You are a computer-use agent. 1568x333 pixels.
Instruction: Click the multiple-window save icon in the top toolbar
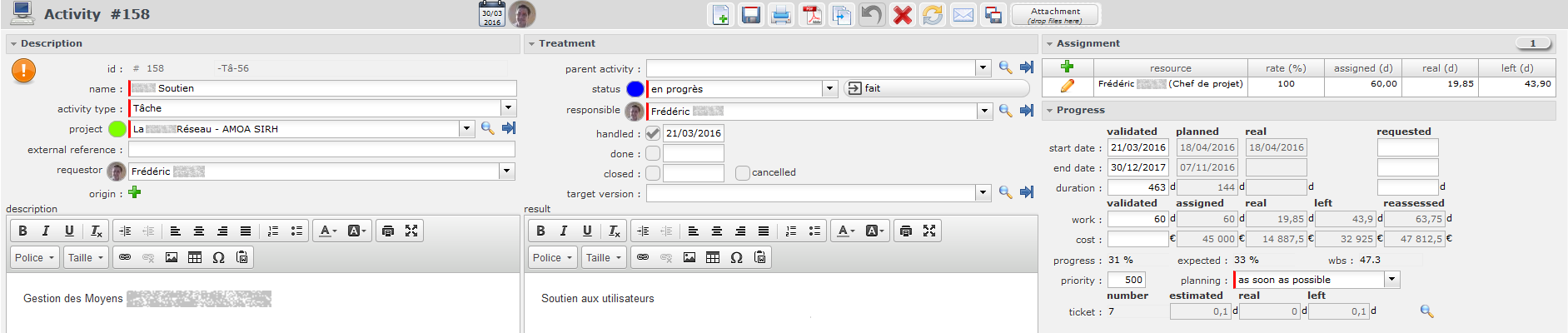click(993, 14)
